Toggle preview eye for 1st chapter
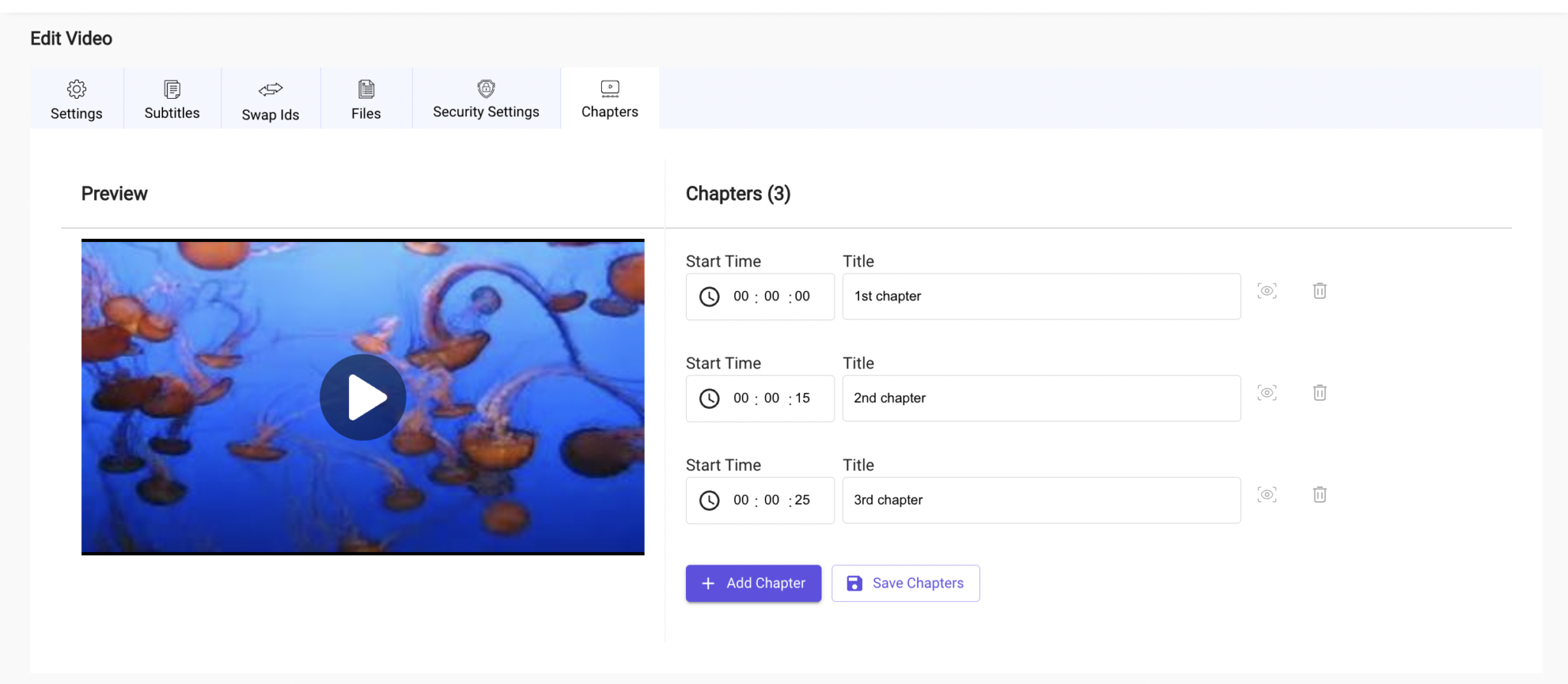 [x=1266, y=291]
